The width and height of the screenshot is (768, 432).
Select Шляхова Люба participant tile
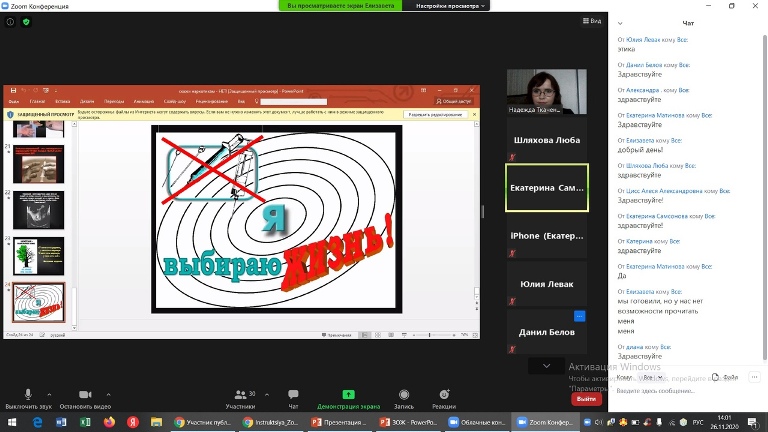point(546,139)
